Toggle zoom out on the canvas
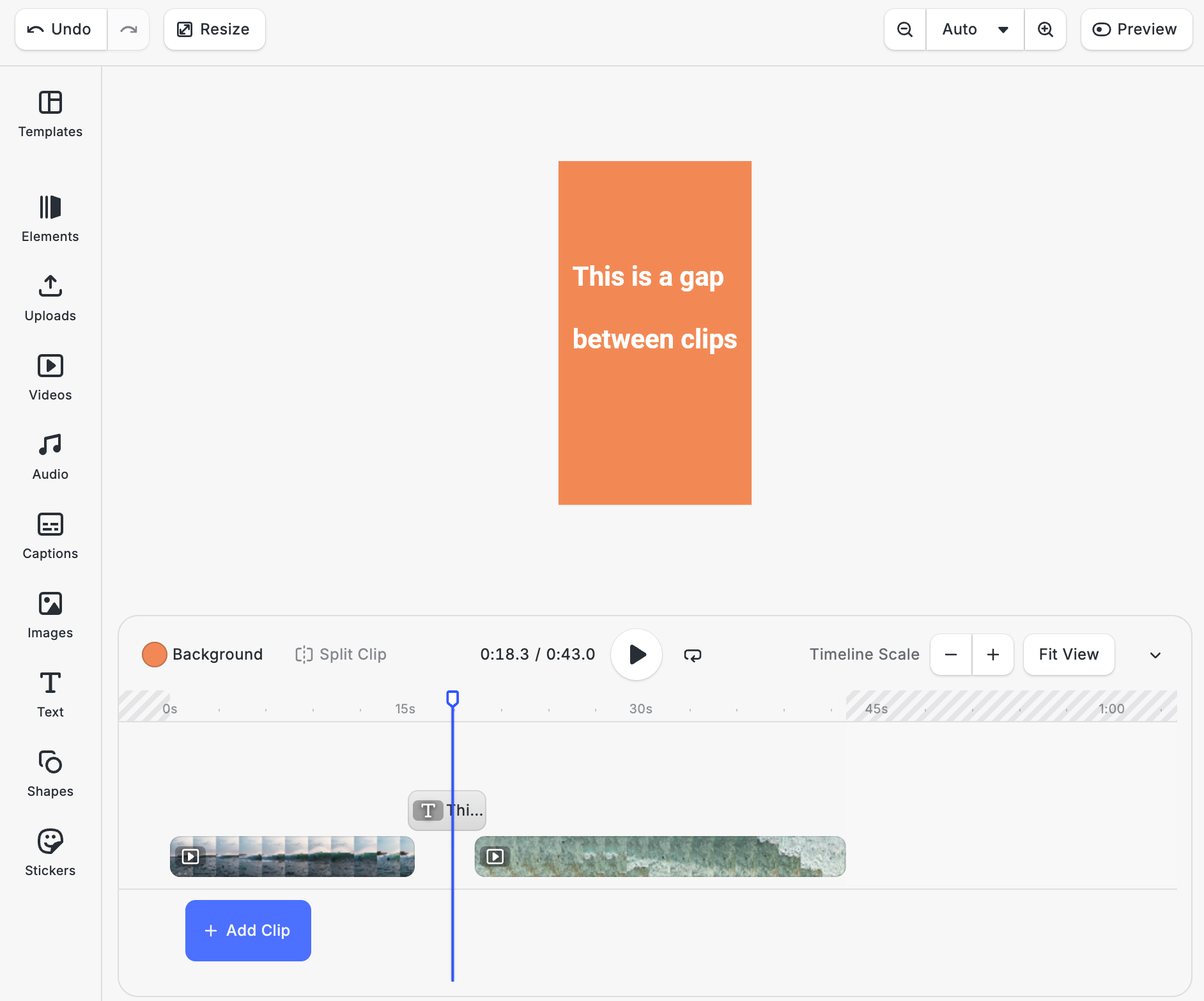Viewport: 1204px width, 1001px height. (904, 29)
